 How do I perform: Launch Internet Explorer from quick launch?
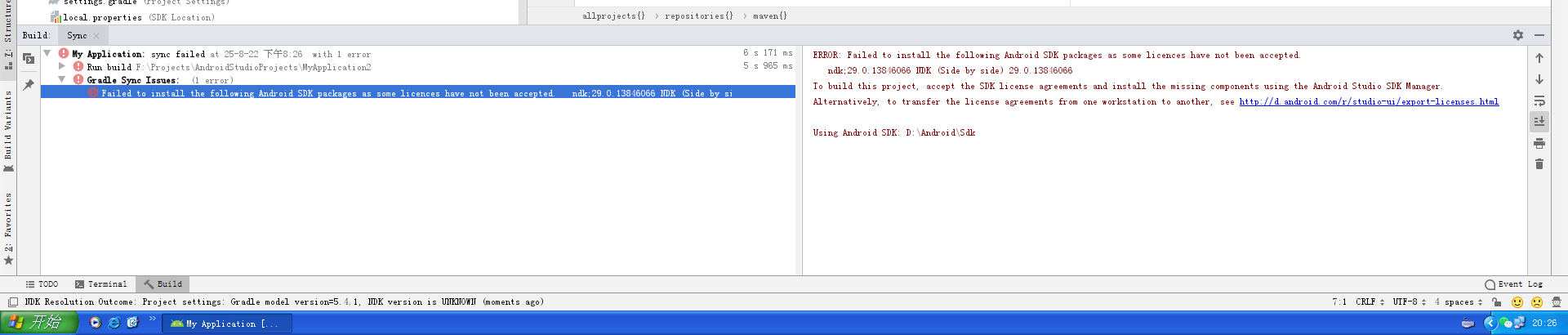pos(114,323)
